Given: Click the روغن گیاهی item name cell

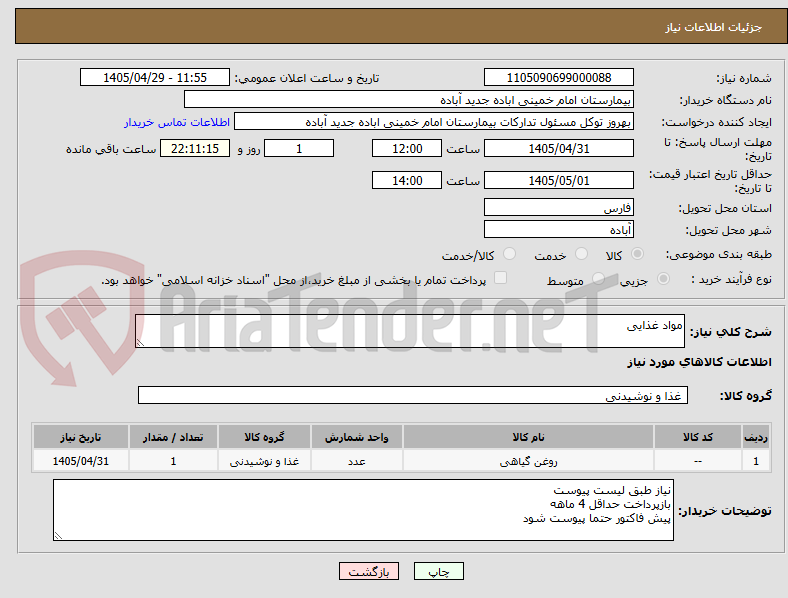Looking at the screenshot, I should (x=528, y=461).
